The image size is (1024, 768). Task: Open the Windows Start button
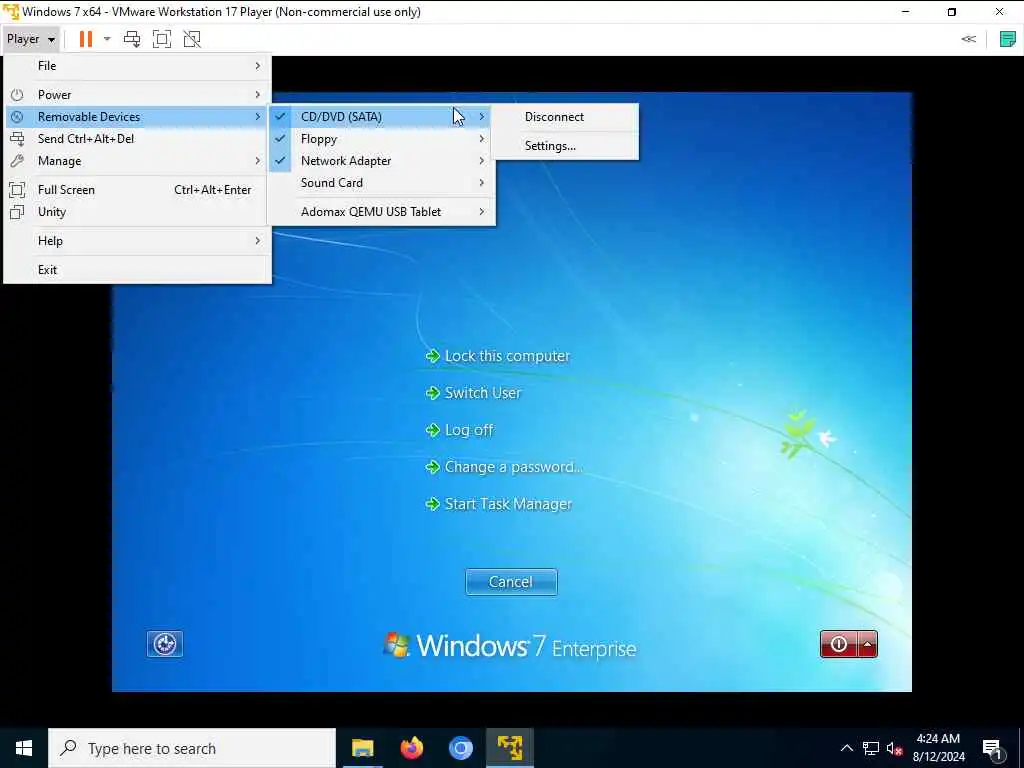pos(24,748)
